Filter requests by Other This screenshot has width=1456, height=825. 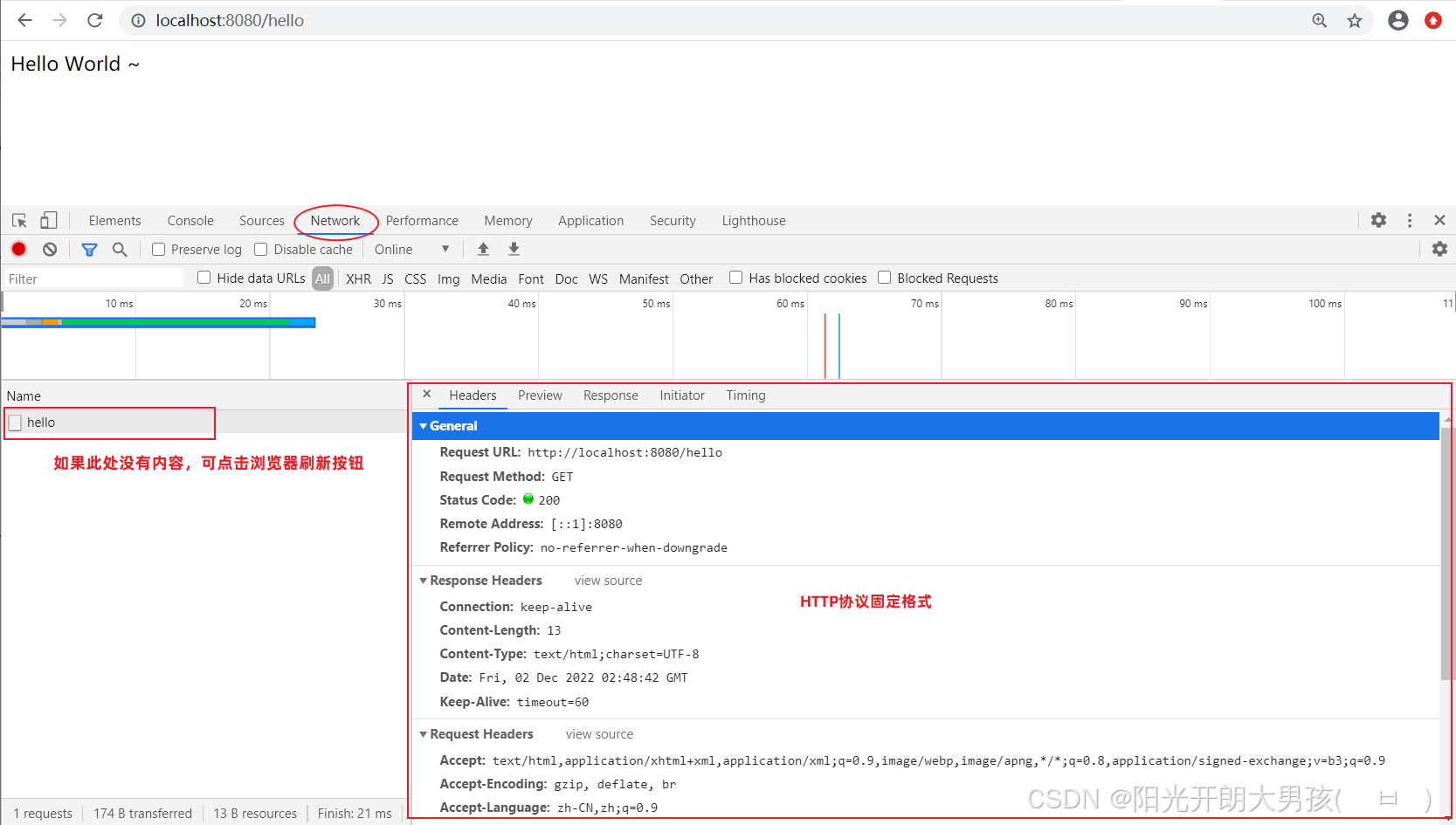click(x=696, y=278)
